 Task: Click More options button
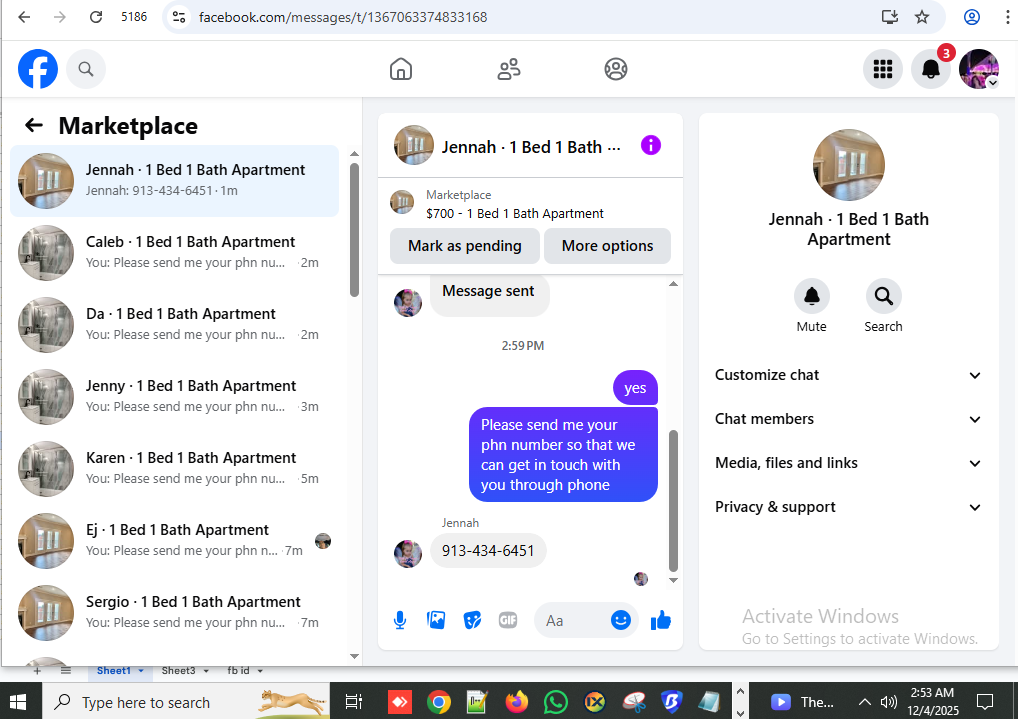tap(607, 246)
